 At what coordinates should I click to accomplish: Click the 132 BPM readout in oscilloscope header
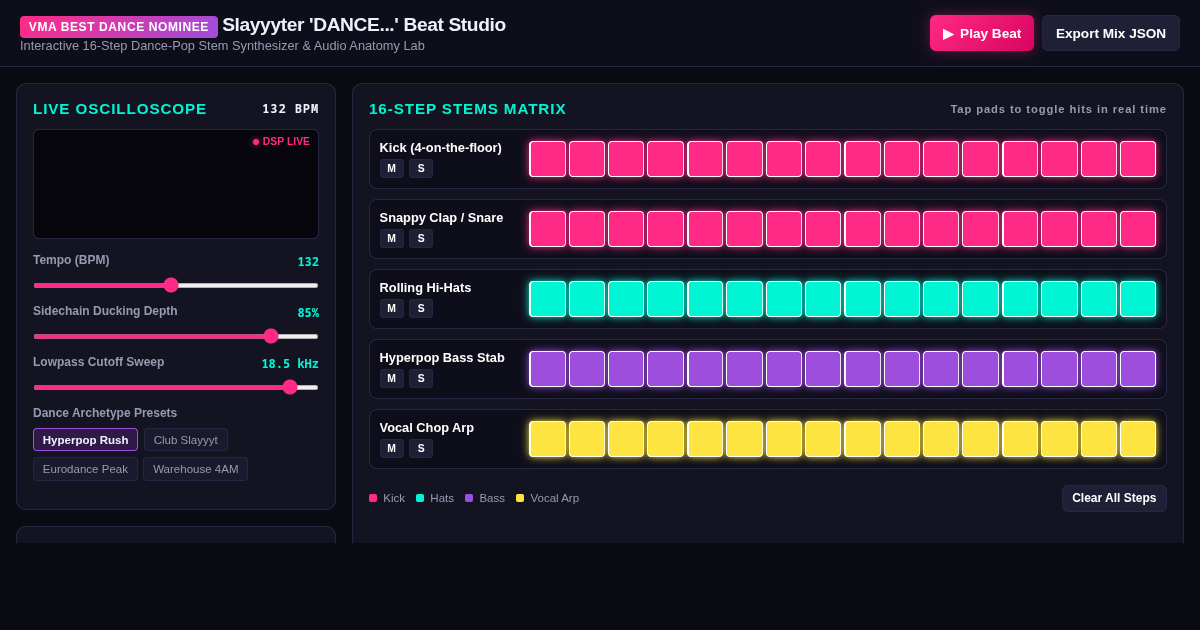[290, 109]
